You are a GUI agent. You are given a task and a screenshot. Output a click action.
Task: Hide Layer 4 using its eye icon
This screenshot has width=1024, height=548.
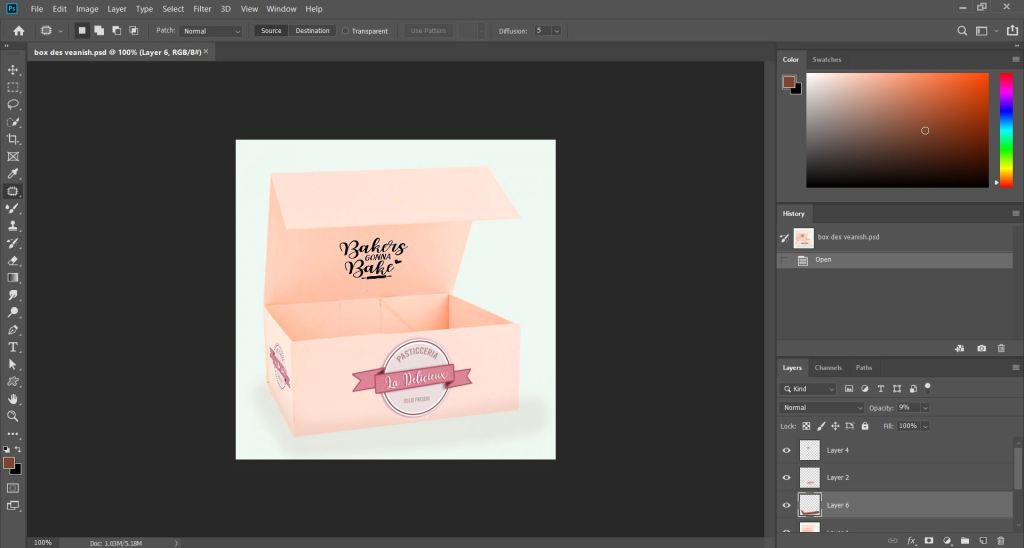786,450
